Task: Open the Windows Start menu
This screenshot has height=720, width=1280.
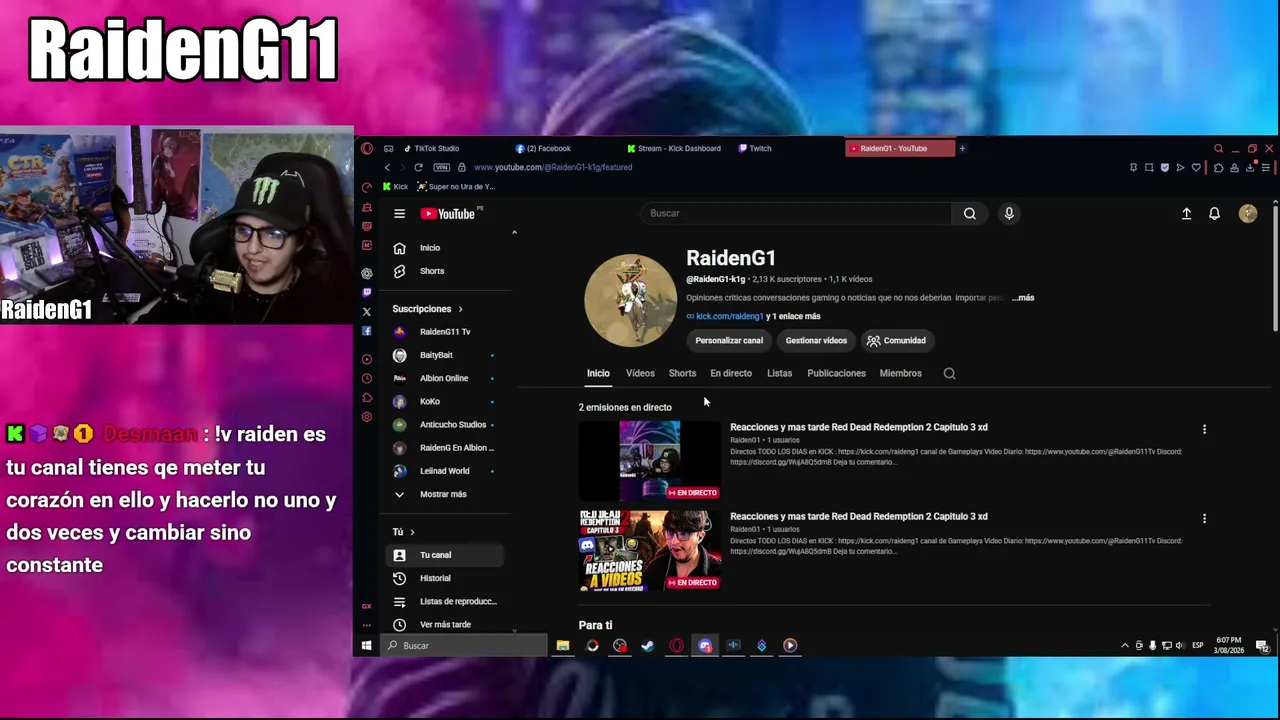Action: click(x=367, y=645)
